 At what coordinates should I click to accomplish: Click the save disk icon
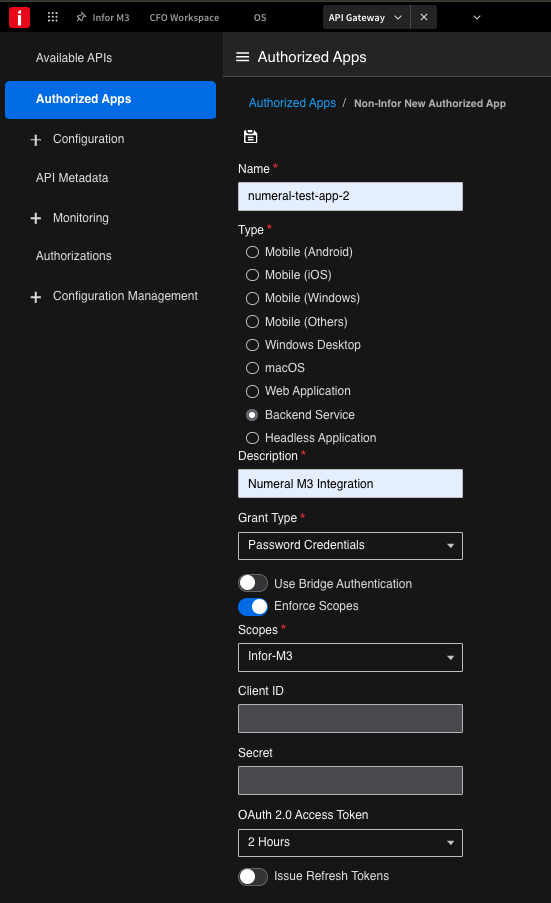pyautogui.click(x=250, y=136)
